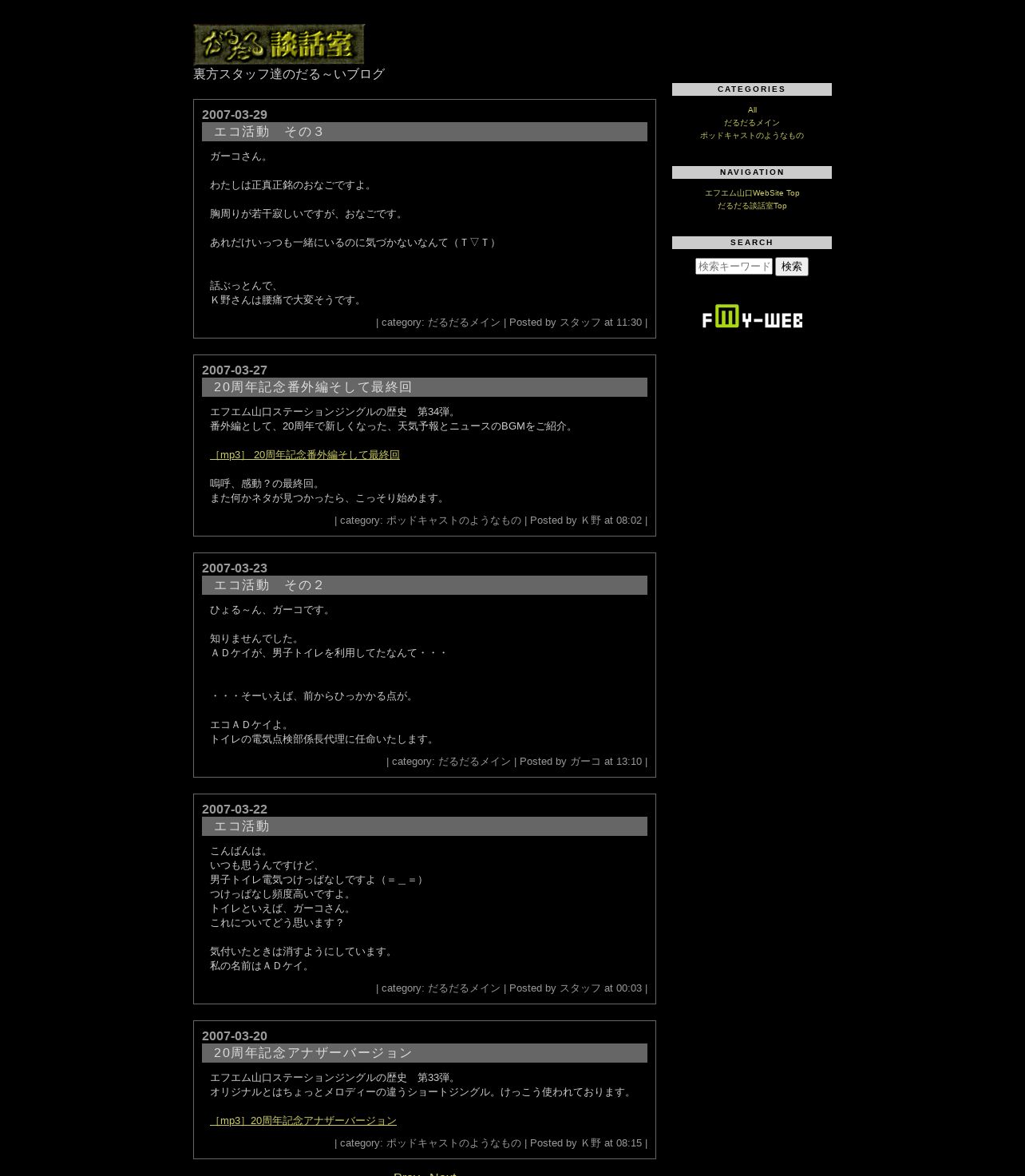This screenshot has width=1025, height=1176.
Task: Open ポッドキャストのようなもの category in 08:15 post footer
Action: (453, 1143)
